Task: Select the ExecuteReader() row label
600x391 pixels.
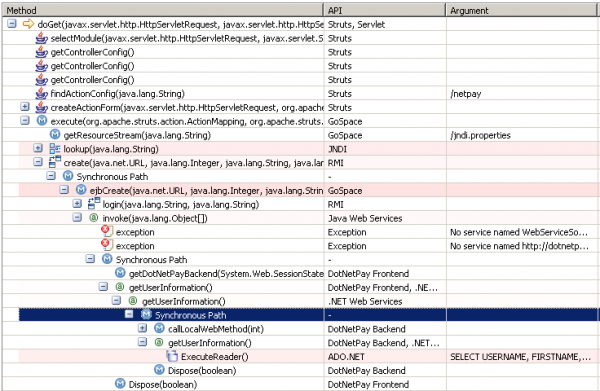Action: tap(215, 357)
